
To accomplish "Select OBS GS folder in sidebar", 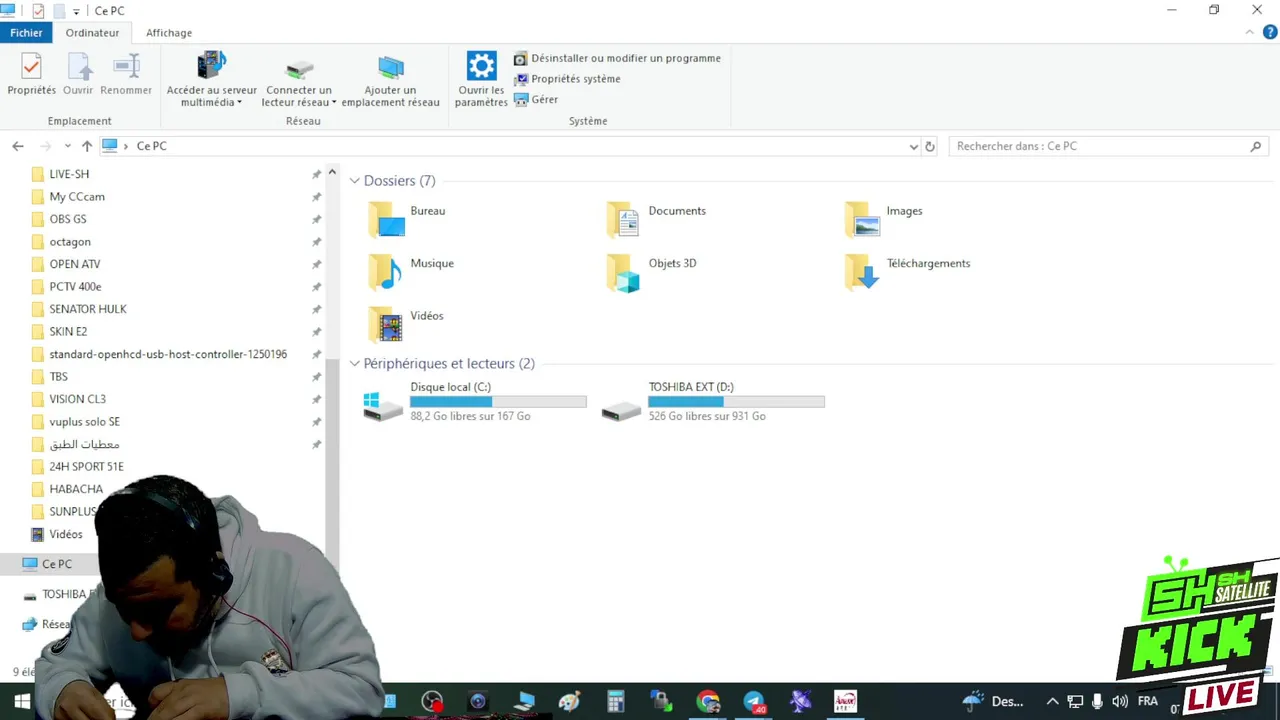I will (68, 219).
